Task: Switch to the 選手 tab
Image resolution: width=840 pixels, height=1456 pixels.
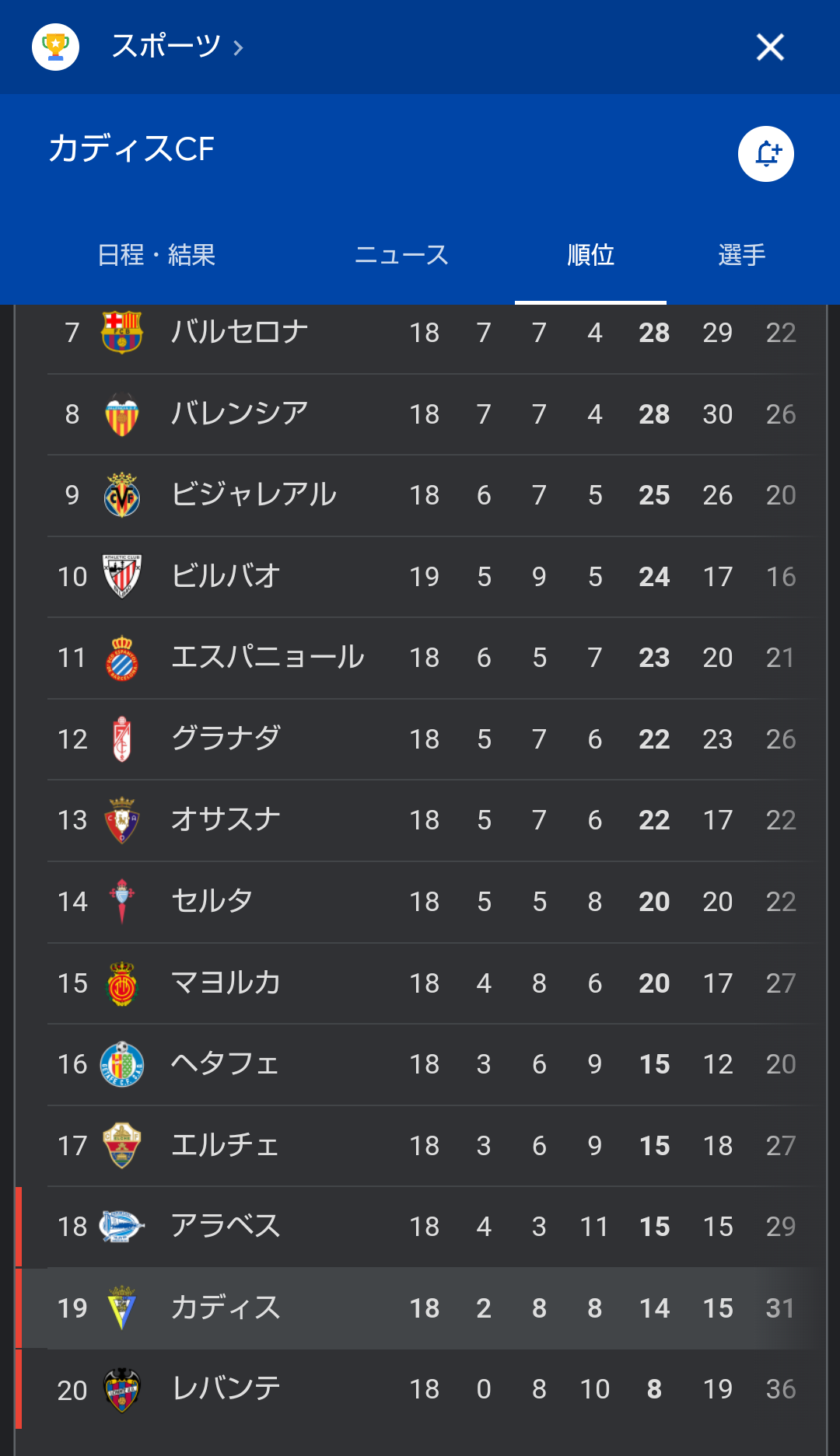Action: pyautogui.click(x=742, y=255)
